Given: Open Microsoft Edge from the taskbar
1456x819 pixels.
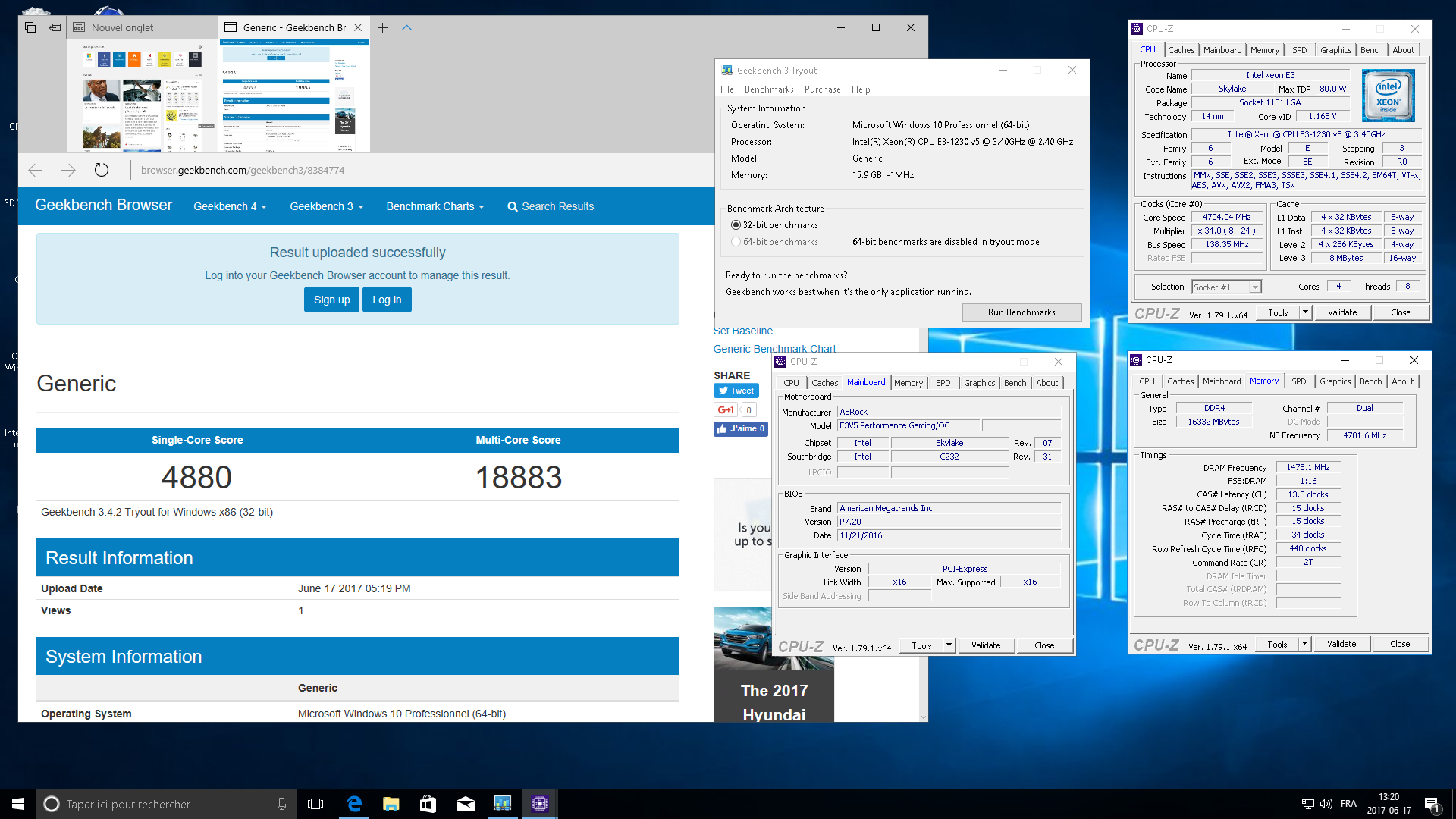Looking at the screenshot, I should (353, 804).
